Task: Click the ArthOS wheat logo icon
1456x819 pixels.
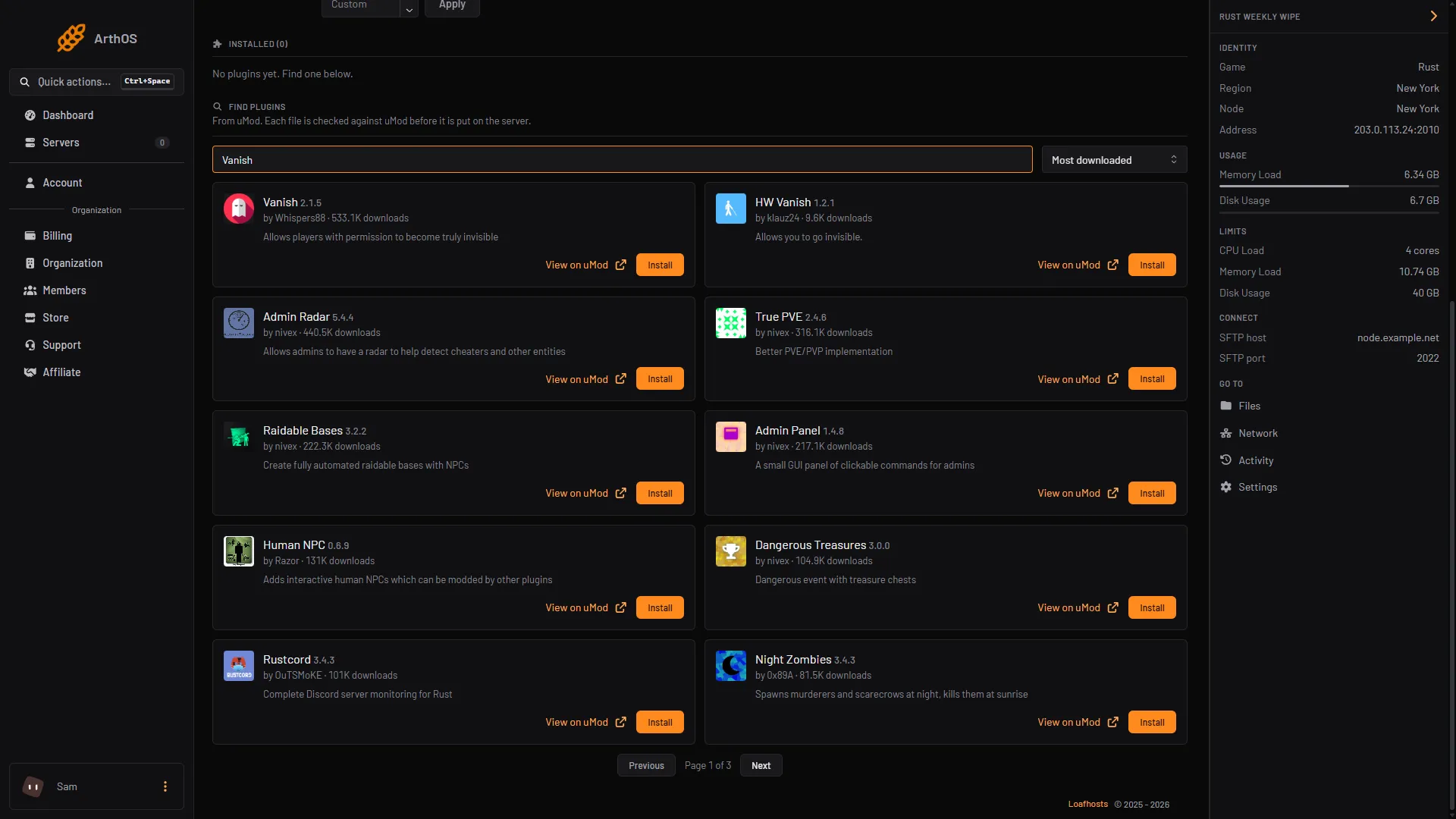Action: coord(71,38)
